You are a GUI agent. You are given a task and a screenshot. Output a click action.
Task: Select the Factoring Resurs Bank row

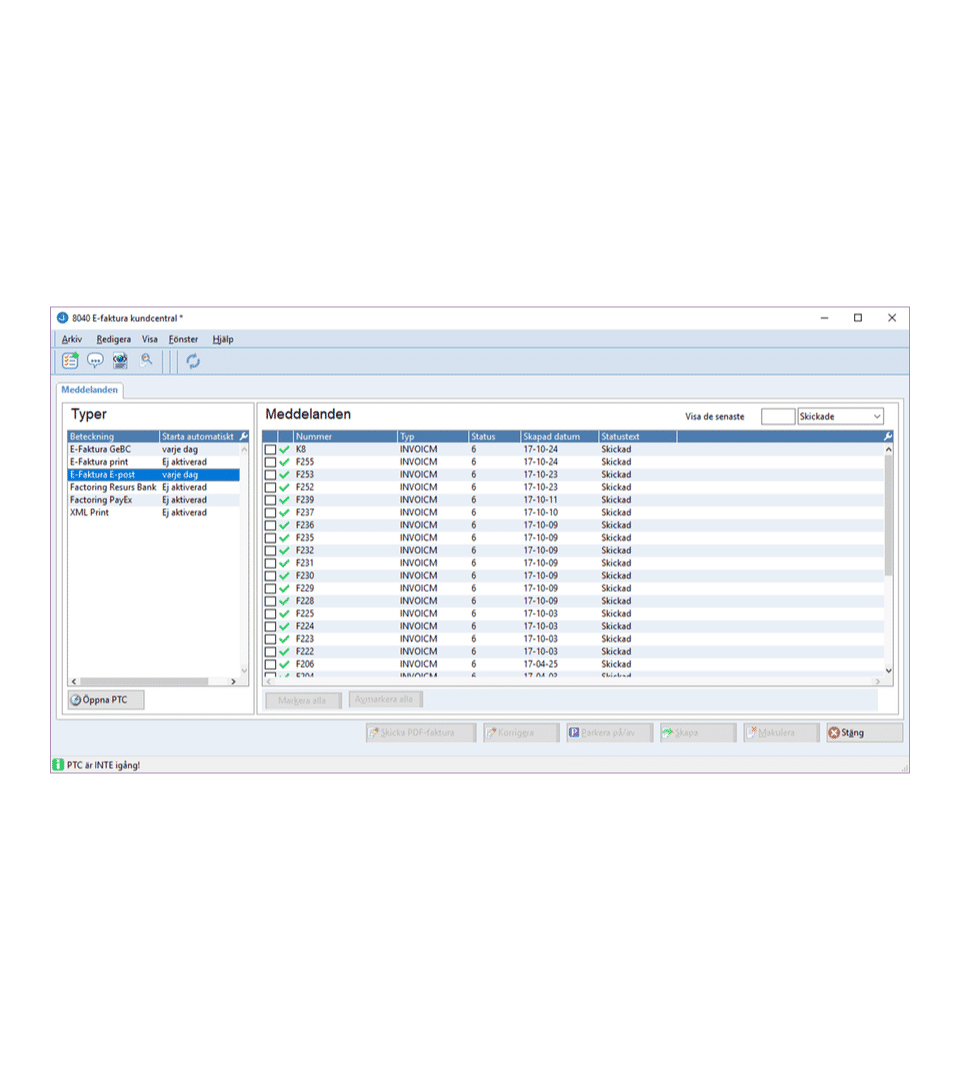(154, 488)
